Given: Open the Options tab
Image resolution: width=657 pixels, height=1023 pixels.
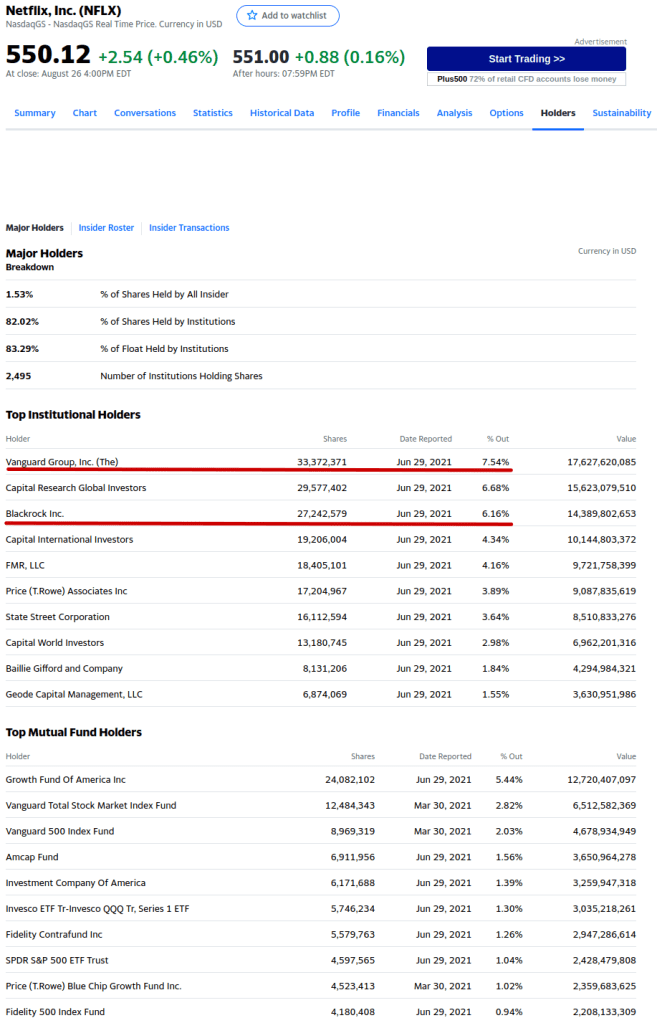Looking at the screenshot, I should pos(506,113).
